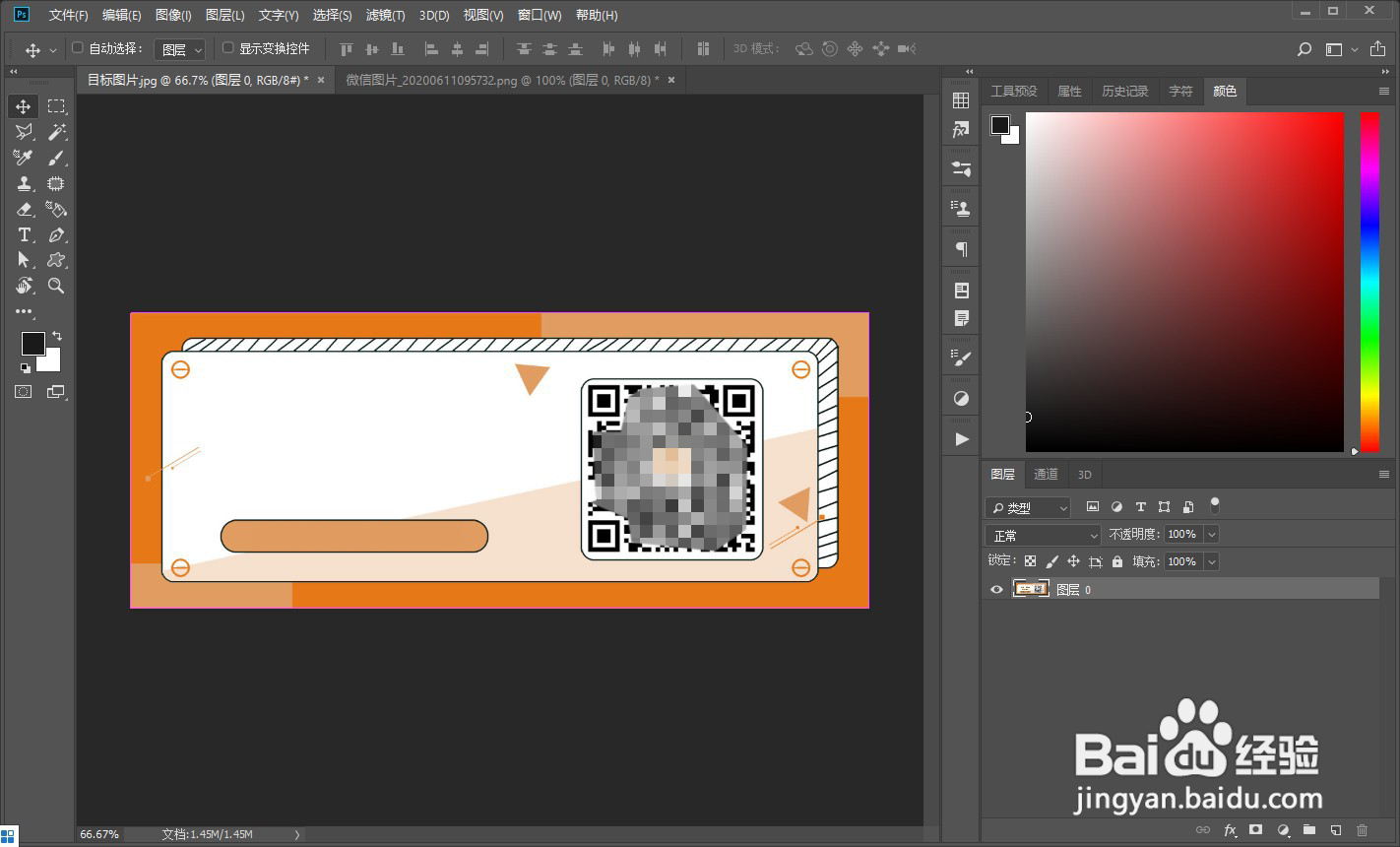Toggle Quick Mask mode in toolbox
Viewport: 1400px width, 847px height.
(x=24, y=392)
